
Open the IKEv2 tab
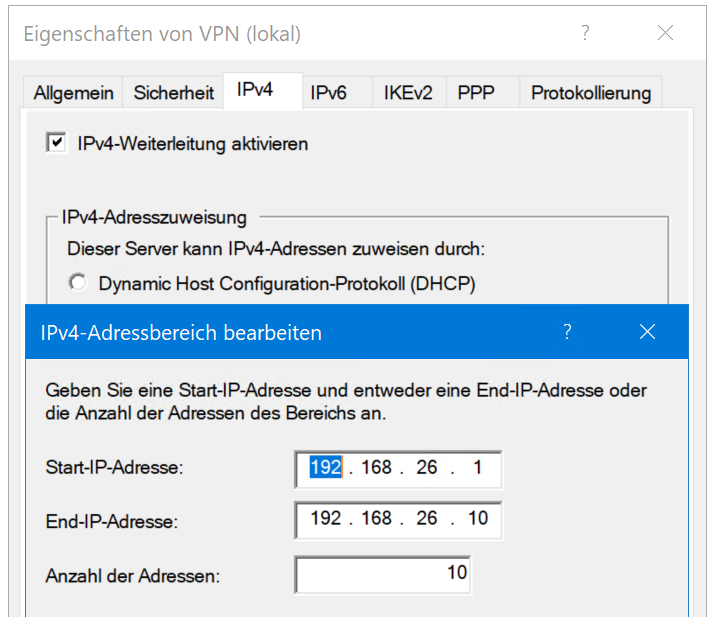[x=408, y=93]
